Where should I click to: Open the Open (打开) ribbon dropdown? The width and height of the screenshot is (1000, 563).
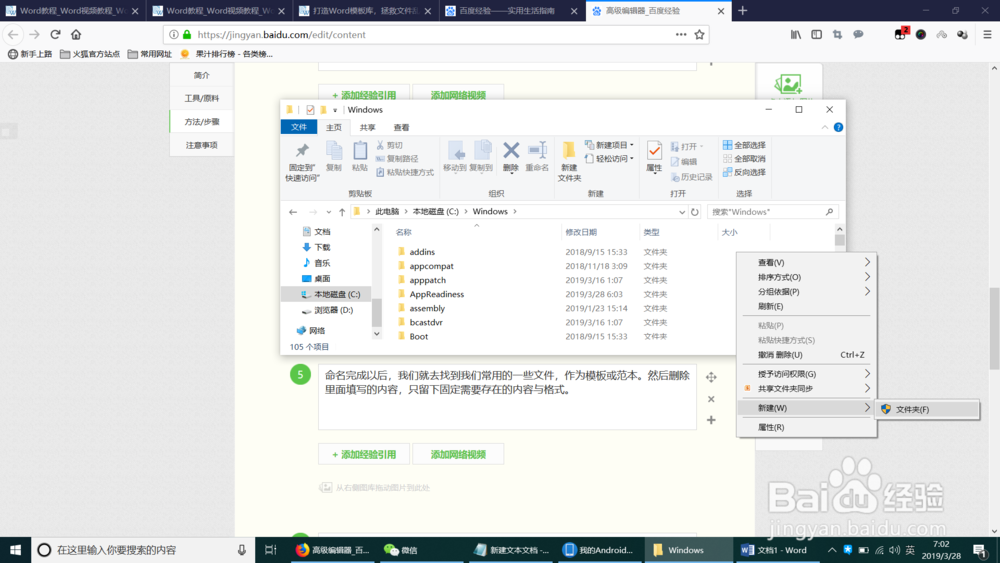(x=688, y=147)
